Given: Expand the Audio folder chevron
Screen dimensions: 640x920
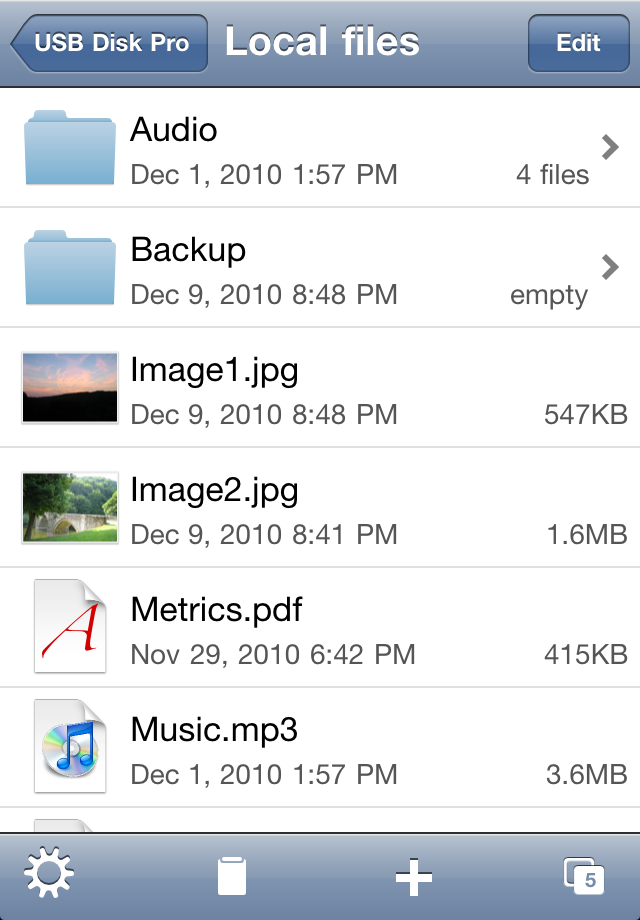Looking at the screenshot, I should 610,147.
